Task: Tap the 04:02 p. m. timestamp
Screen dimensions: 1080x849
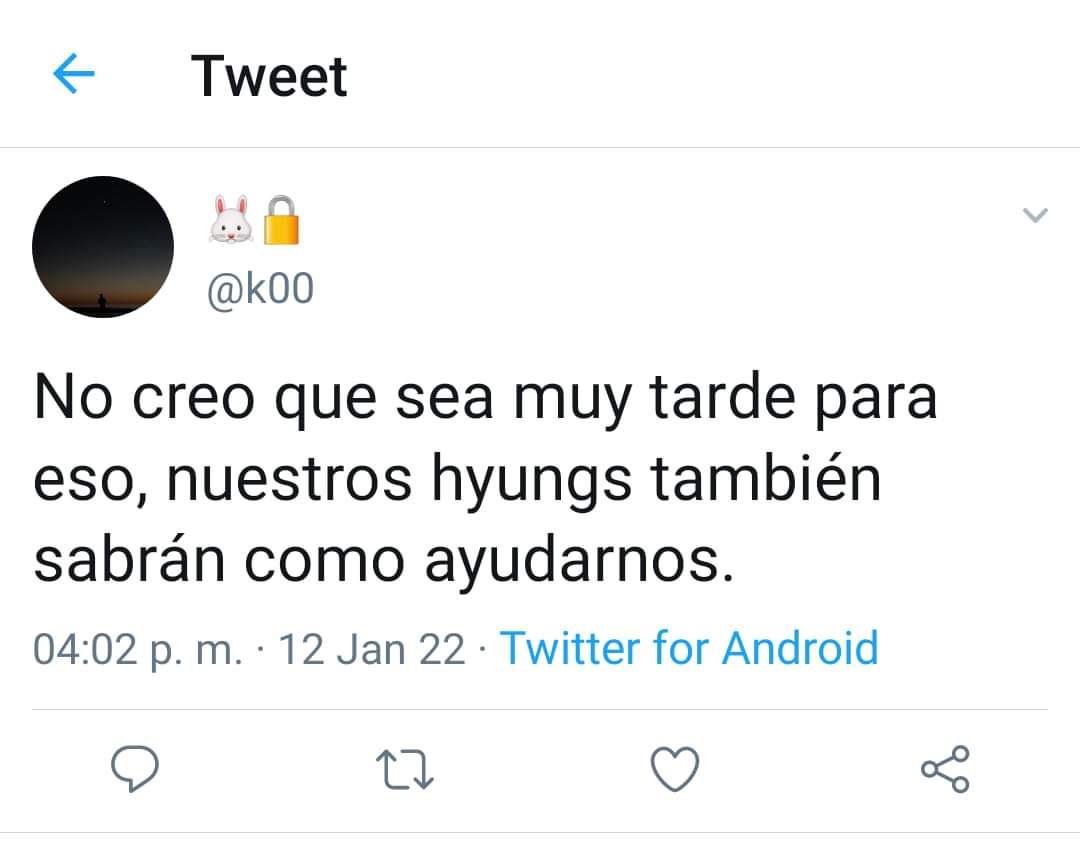Action: point(138,649)
